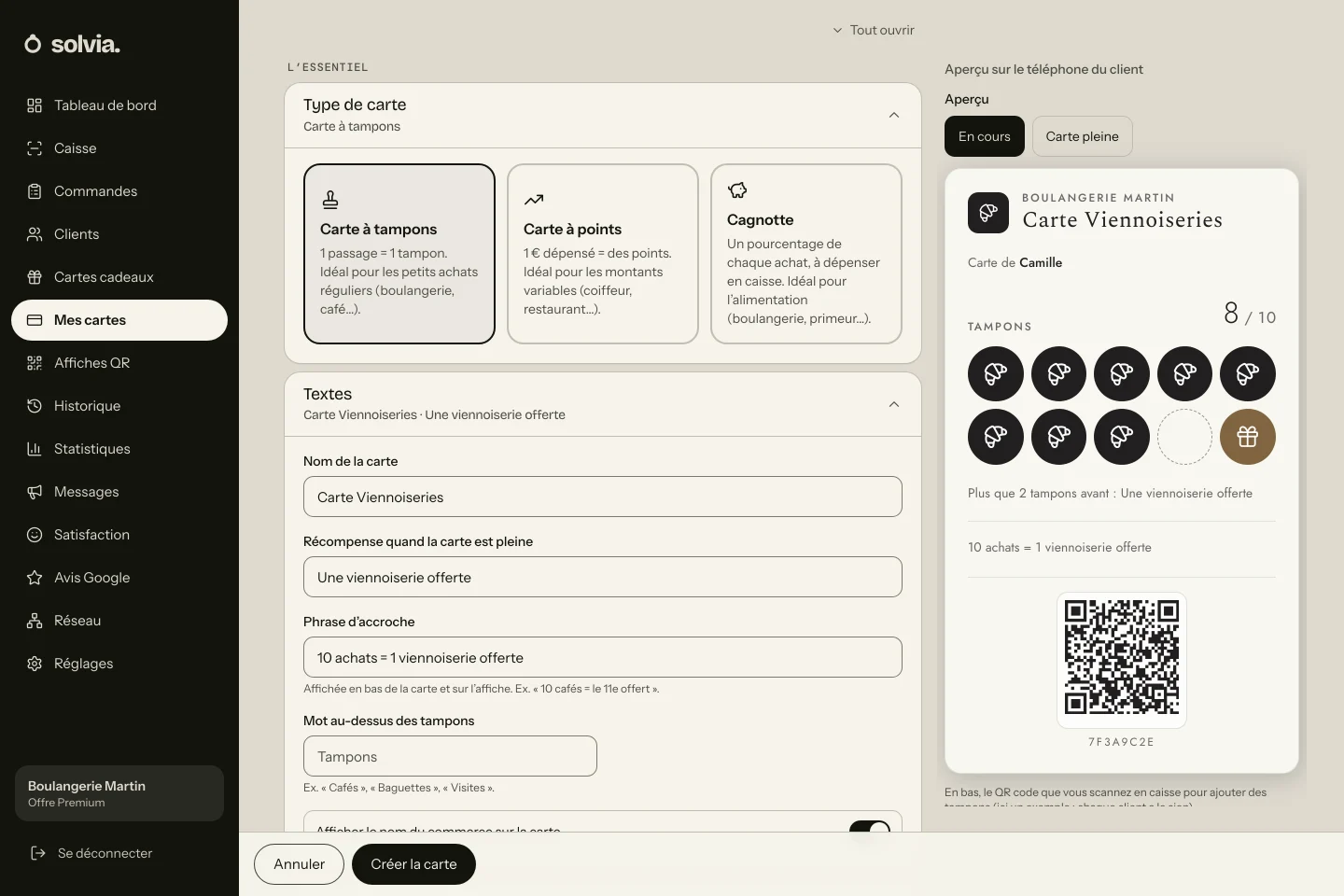Click the Créer la carte button
This screenshot has height=896, width=1344.
pyautogui.click(x=413, y=864)
